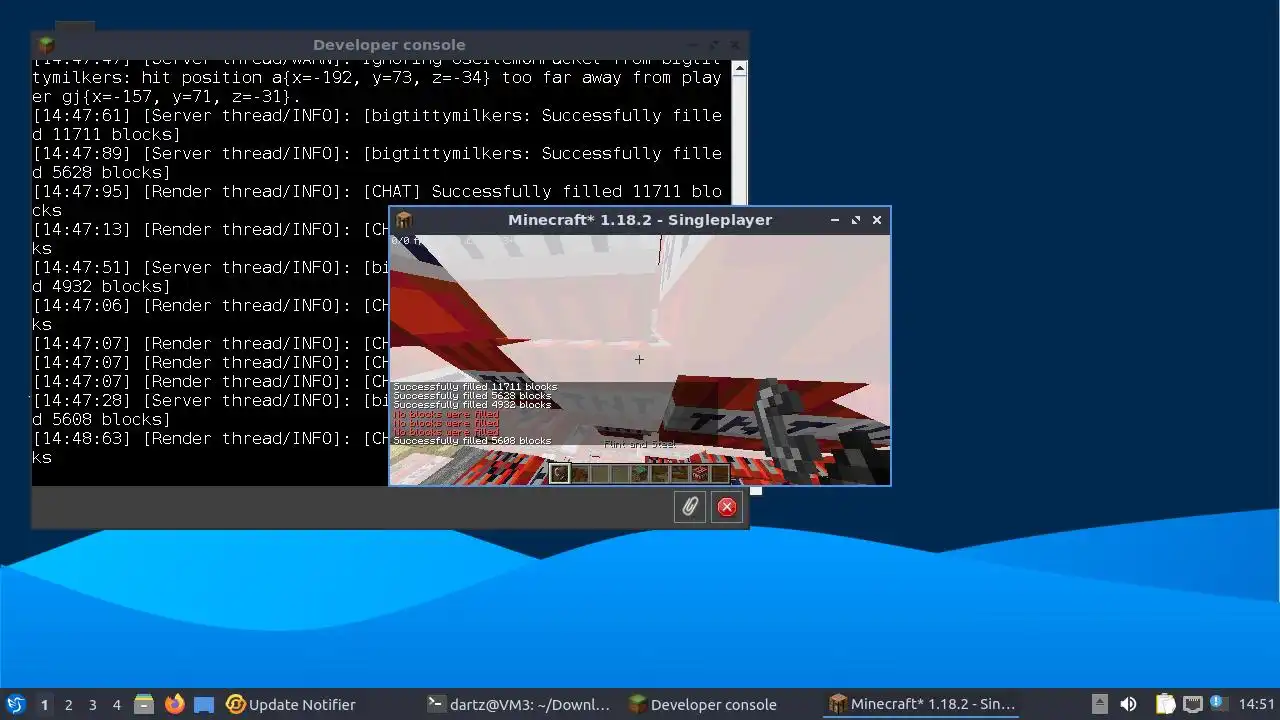Click console log line at 14:47:61
The width and height of the screenshot is (1280, 720).
[377, 125]
